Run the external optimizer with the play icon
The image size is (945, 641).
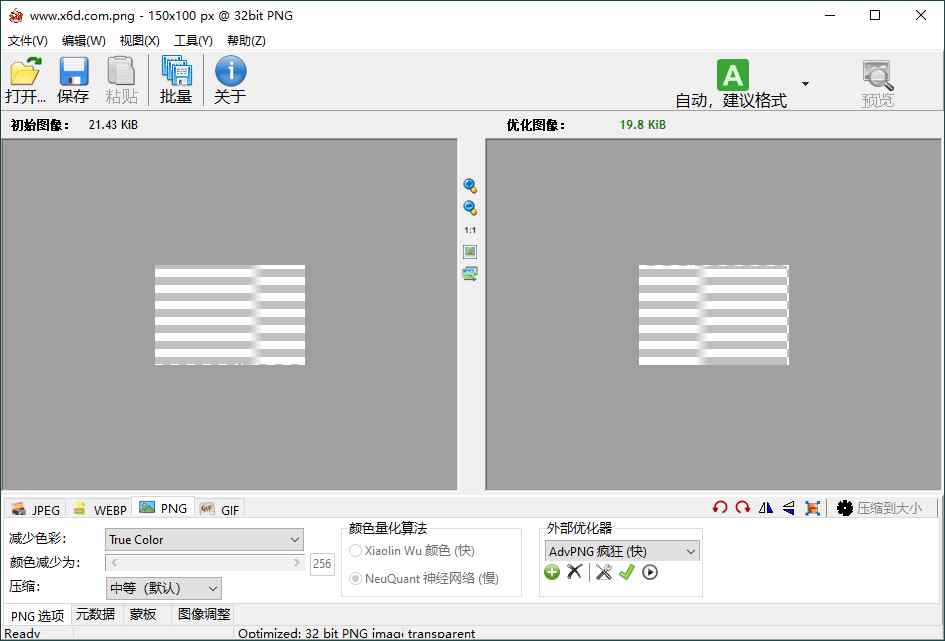650,572
